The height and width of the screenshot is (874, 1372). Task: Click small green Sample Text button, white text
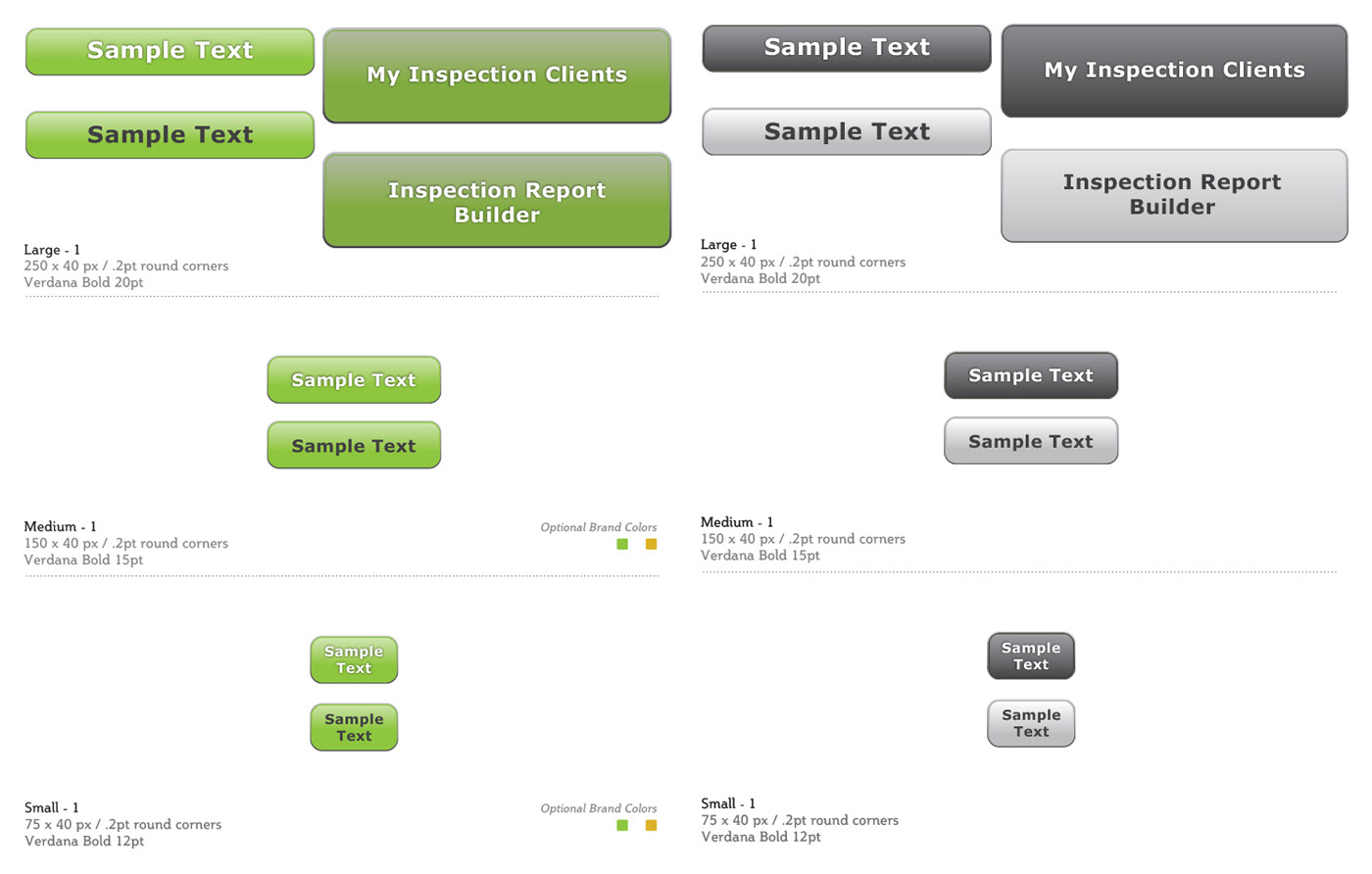354,659
